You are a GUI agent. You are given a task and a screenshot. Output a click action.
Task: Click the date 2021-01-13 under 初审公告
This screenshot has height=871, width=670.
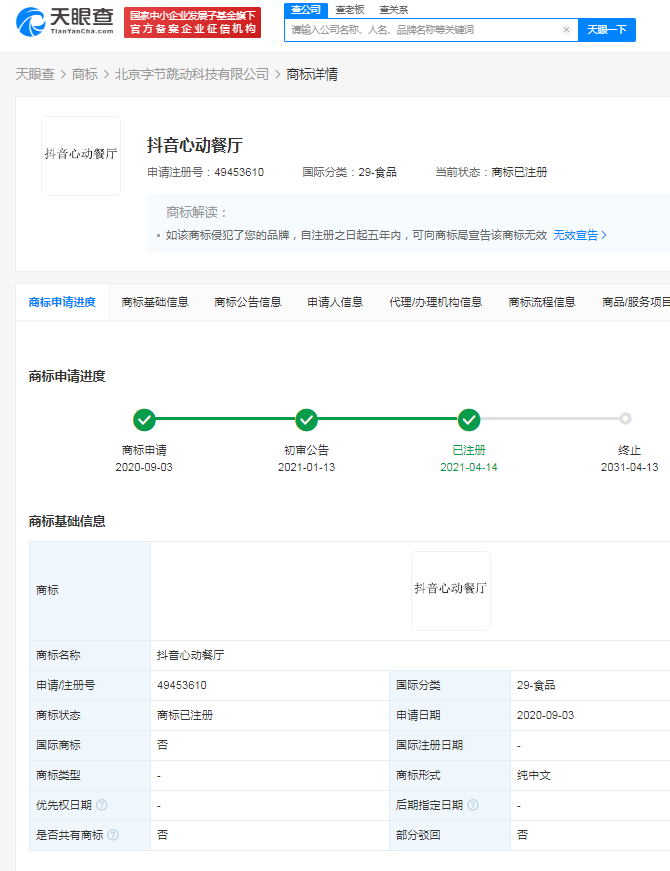point(307,467)
